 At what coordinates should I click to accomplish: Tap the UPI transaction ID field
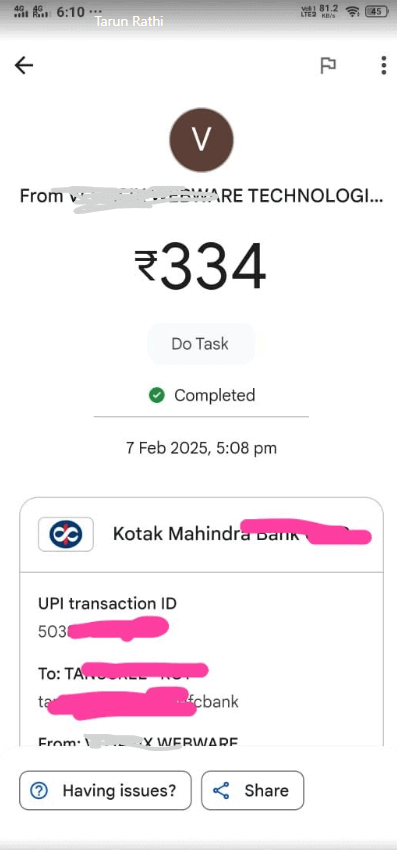[107, 617]
